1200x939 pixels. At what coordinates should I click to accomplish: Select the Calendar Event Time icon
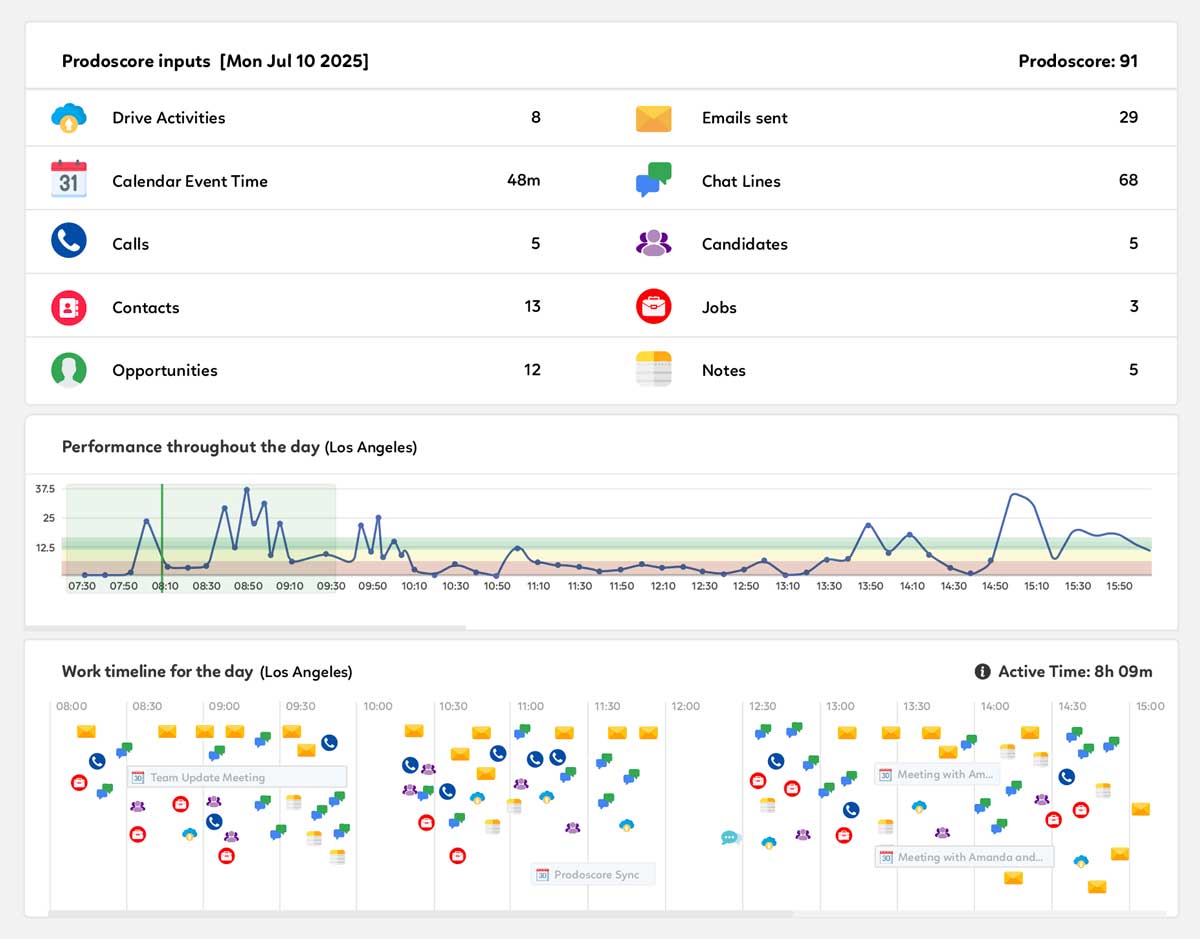coord(68,180)
